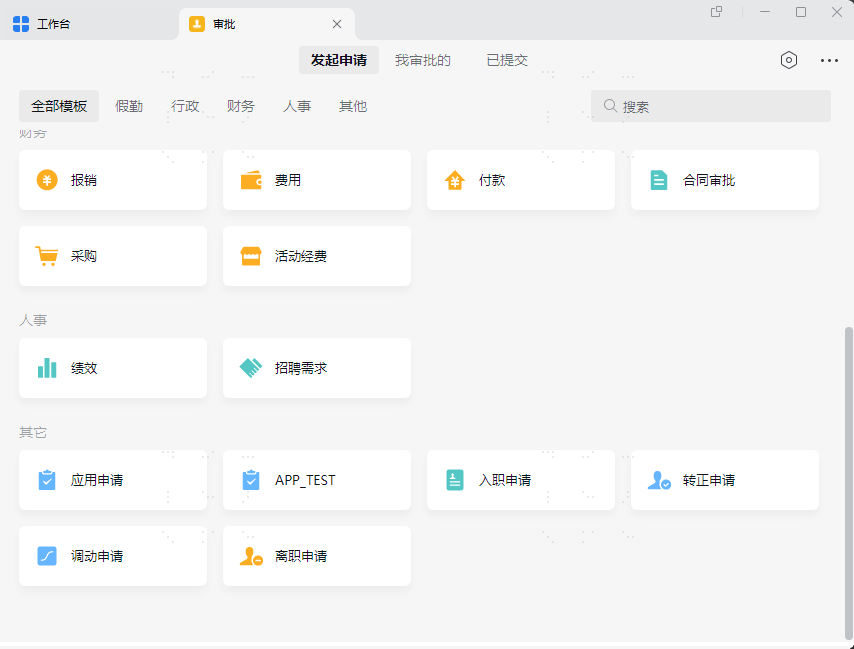Viewport: 854px width, 649px height.
Task: Click the search magnifier icon
Action: (x=611, y=106)
